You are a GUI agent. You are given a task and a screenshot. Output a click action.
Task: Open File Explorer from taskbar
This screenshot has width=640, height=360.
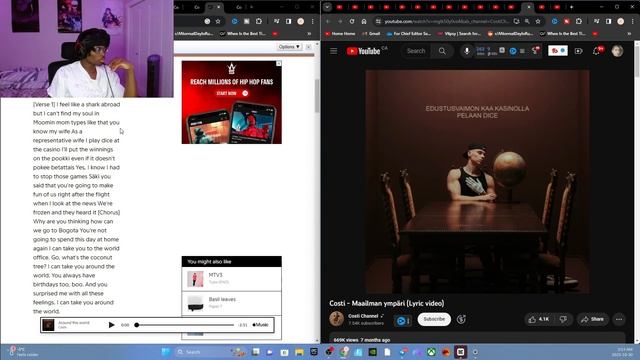click(x=299, y=352)
